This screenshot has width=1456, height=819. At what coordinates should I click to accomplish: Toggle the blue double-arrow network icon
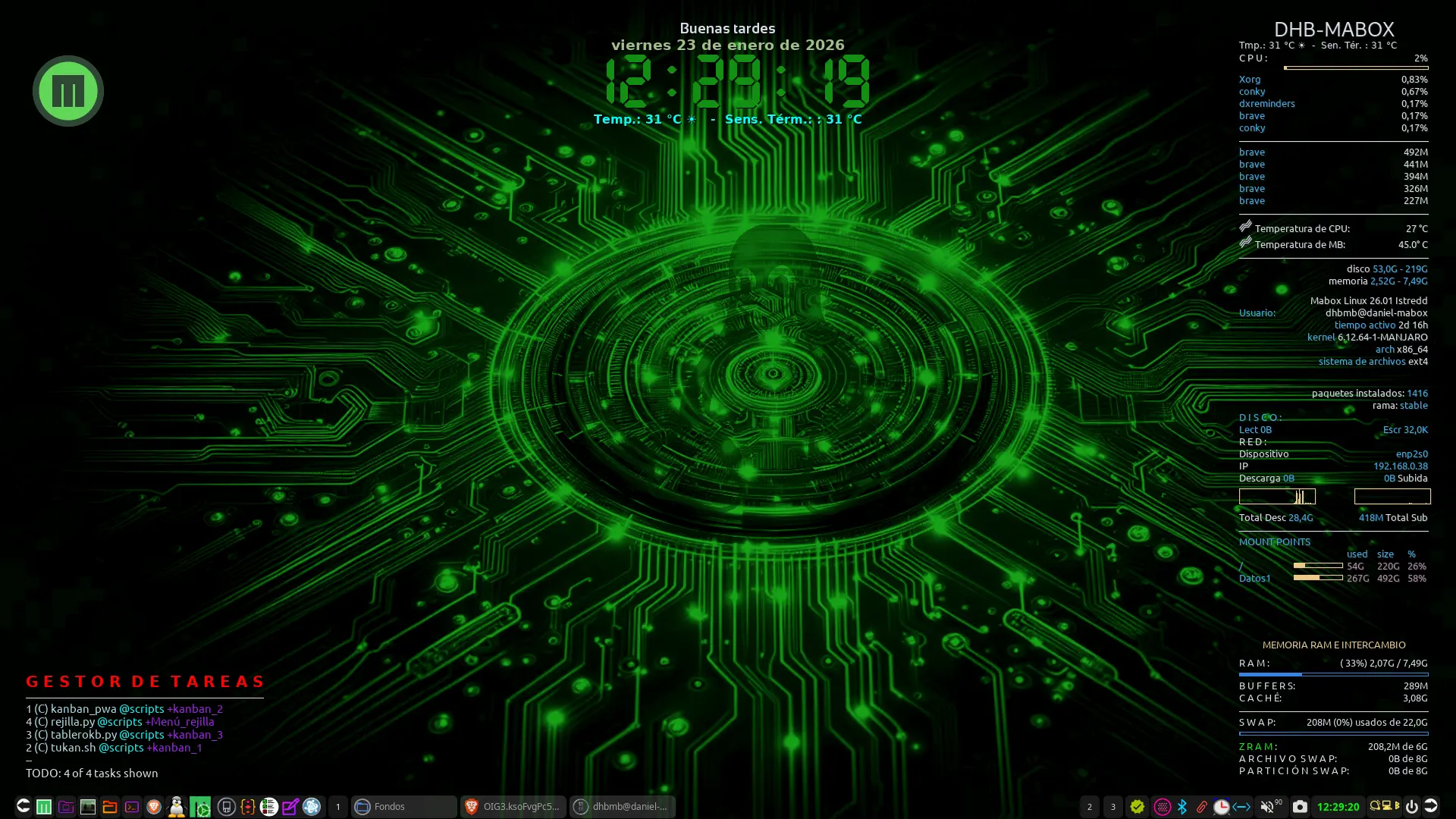(x=1241, y=807)
